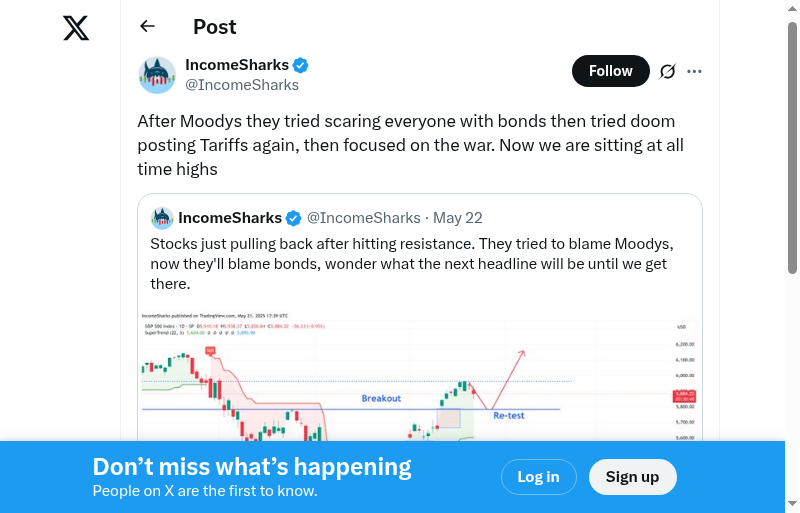Open Grok actions icon beside Follow
The height and width of the screenshot is (513, 800).
[668, 71]
